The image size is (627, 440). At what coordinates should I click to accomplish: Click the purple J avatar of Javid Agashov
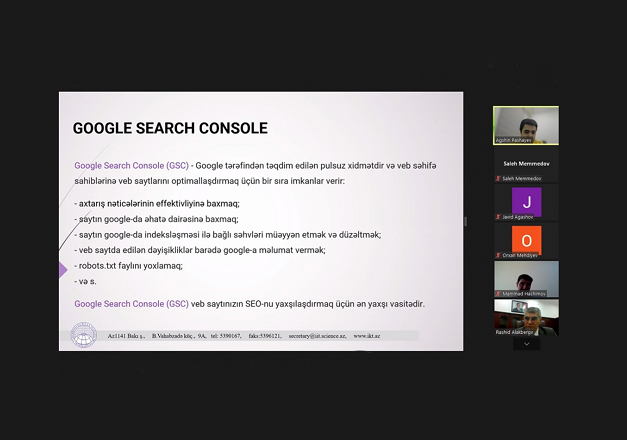point(527,202)
